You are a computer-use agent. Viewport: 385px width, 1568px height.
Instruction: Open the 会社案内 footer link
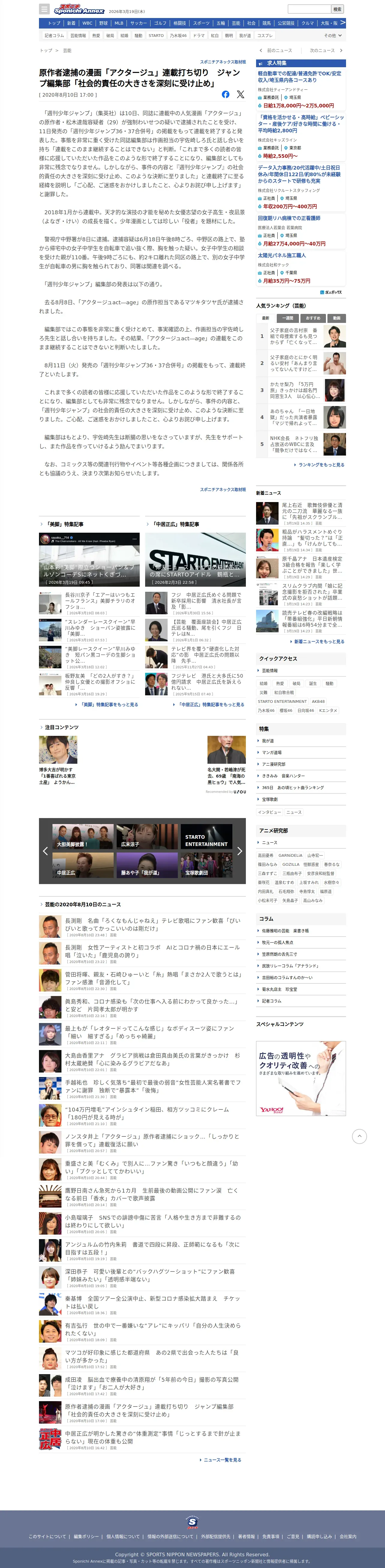pyautogui.click(x=348, y=1536)
